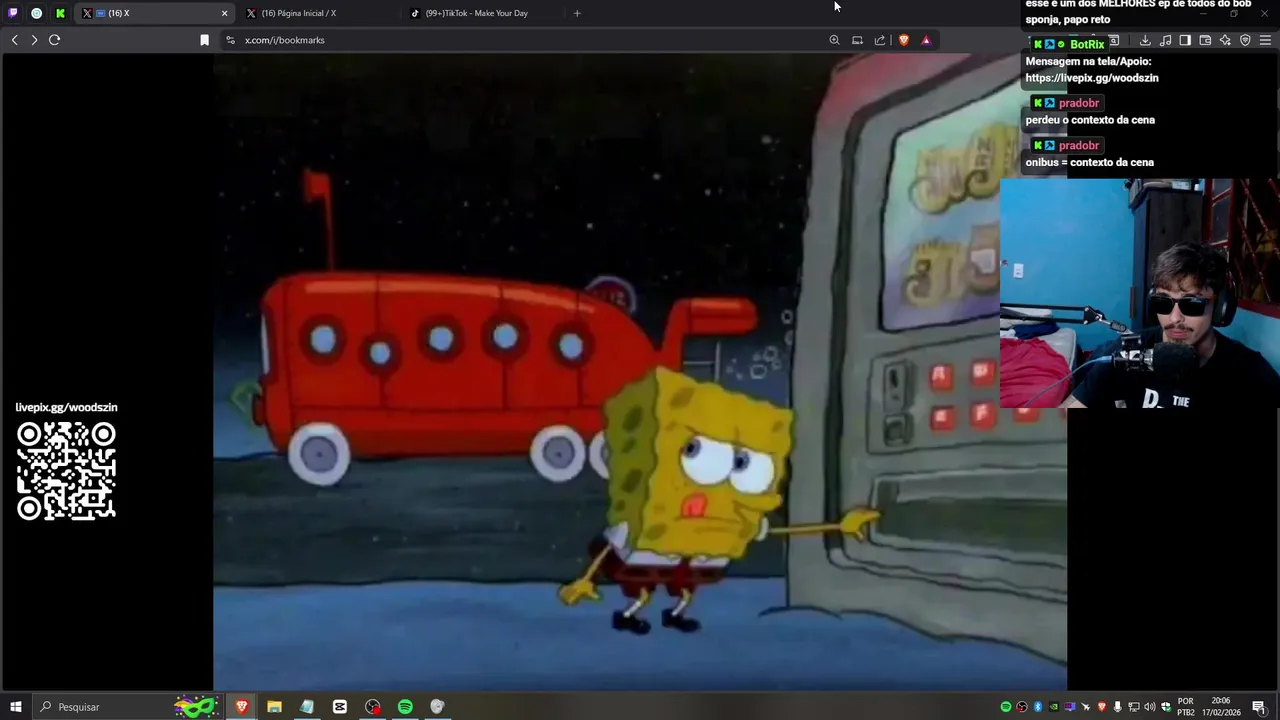Switch to the TikTok - Make Your Day tab

point(483,13)
